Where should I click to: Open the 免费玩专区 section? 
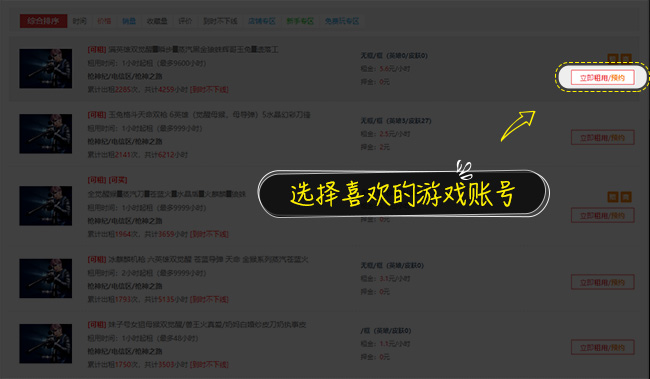pyautogui.click(x=342, y=21)
